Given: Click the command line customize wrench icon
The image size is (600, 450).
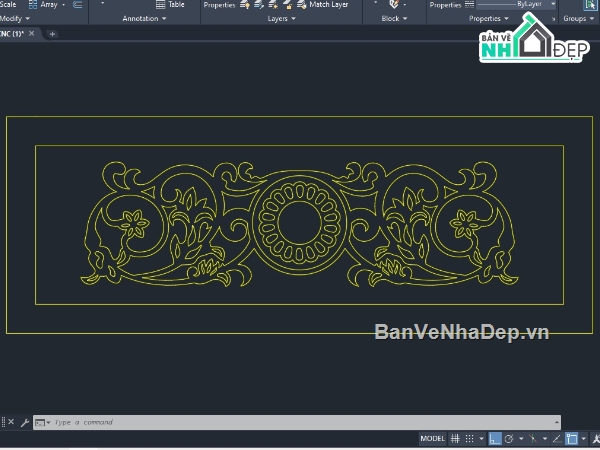Looking at the screenshot, I should [x=24, y=423].
